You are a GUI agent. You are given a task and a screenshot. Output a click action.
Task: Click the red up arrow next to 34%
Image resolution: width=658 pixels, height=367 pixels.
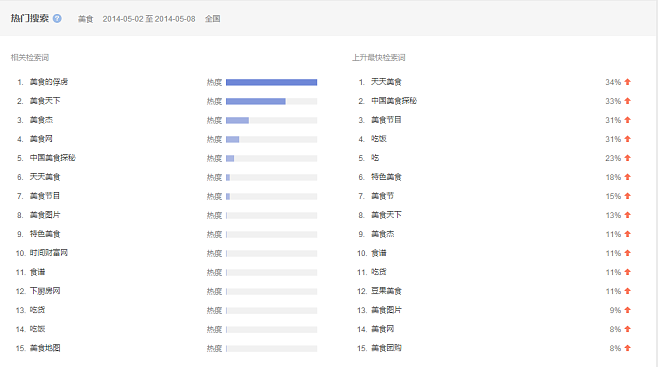click(628, 82)
